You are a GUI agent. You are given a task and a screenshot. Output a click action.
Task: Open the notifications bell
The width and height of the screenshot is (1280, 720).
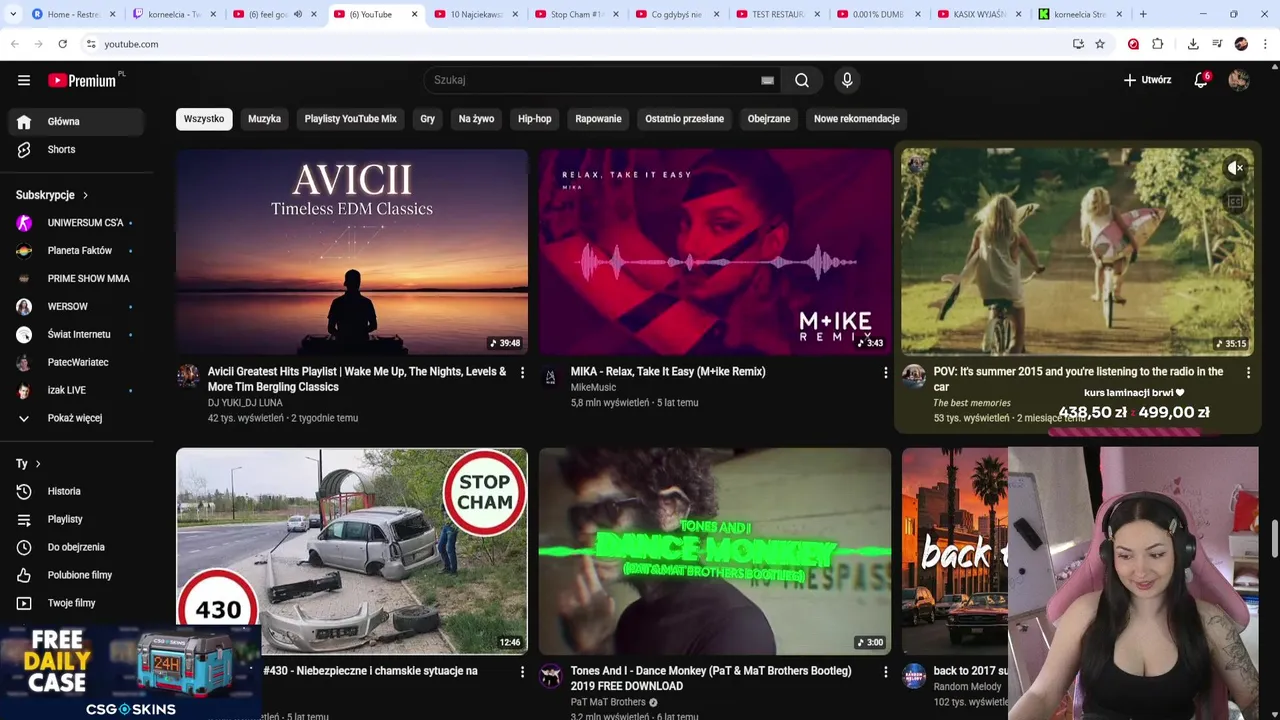point(1202,80)
